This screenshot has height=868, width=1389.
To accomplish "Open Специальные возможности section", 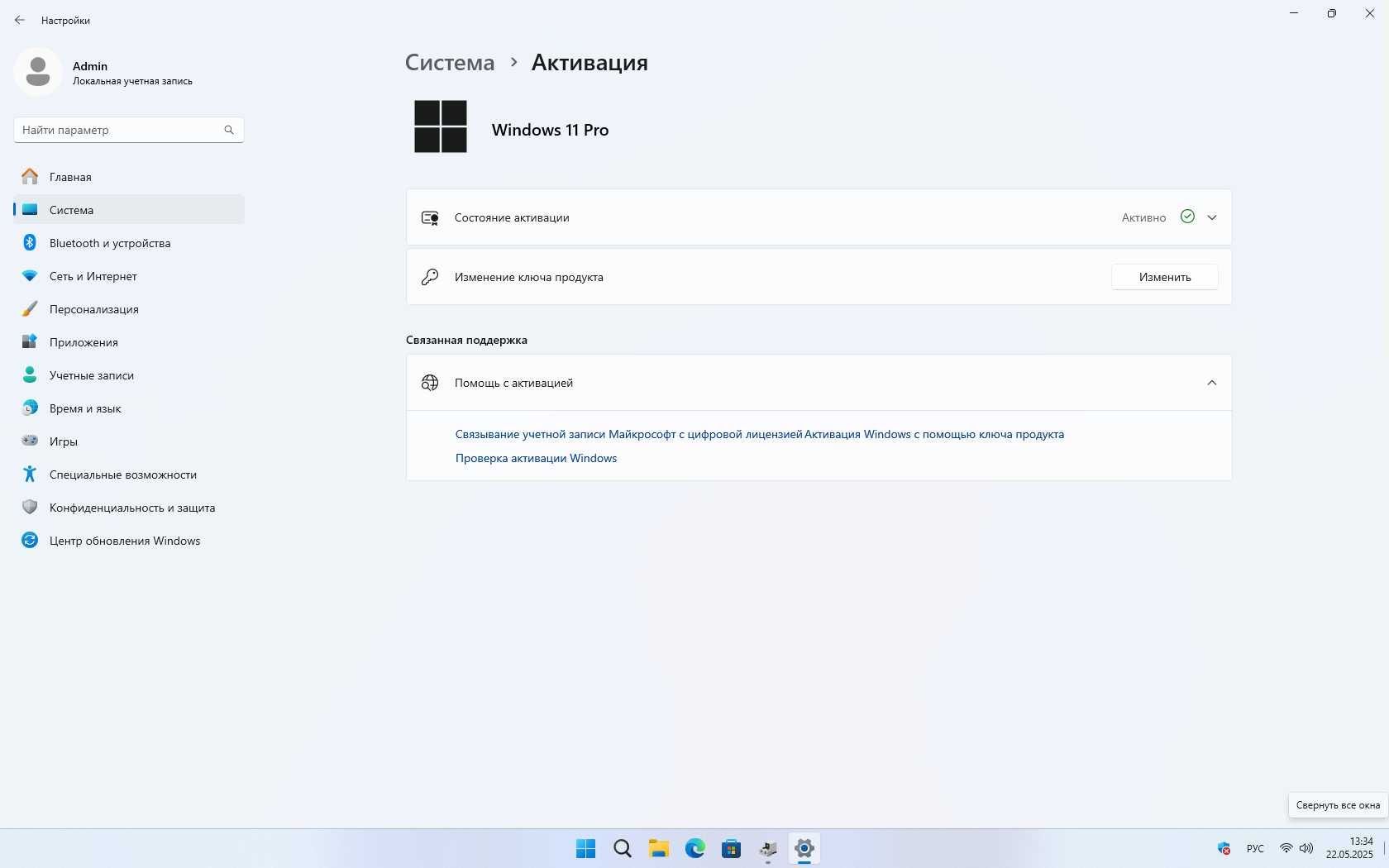I will [x=129, y=475].
